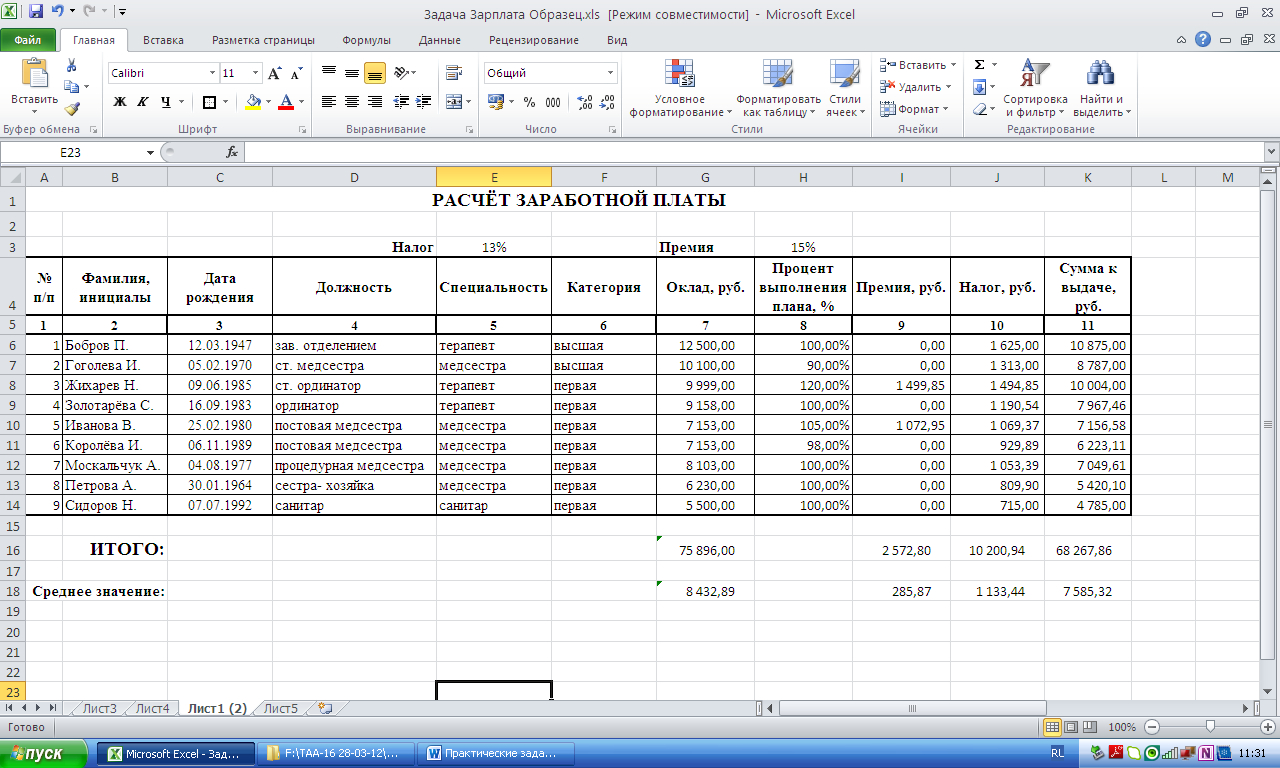
Task: Click the accounting currency format icon
Action: [495, 101]
